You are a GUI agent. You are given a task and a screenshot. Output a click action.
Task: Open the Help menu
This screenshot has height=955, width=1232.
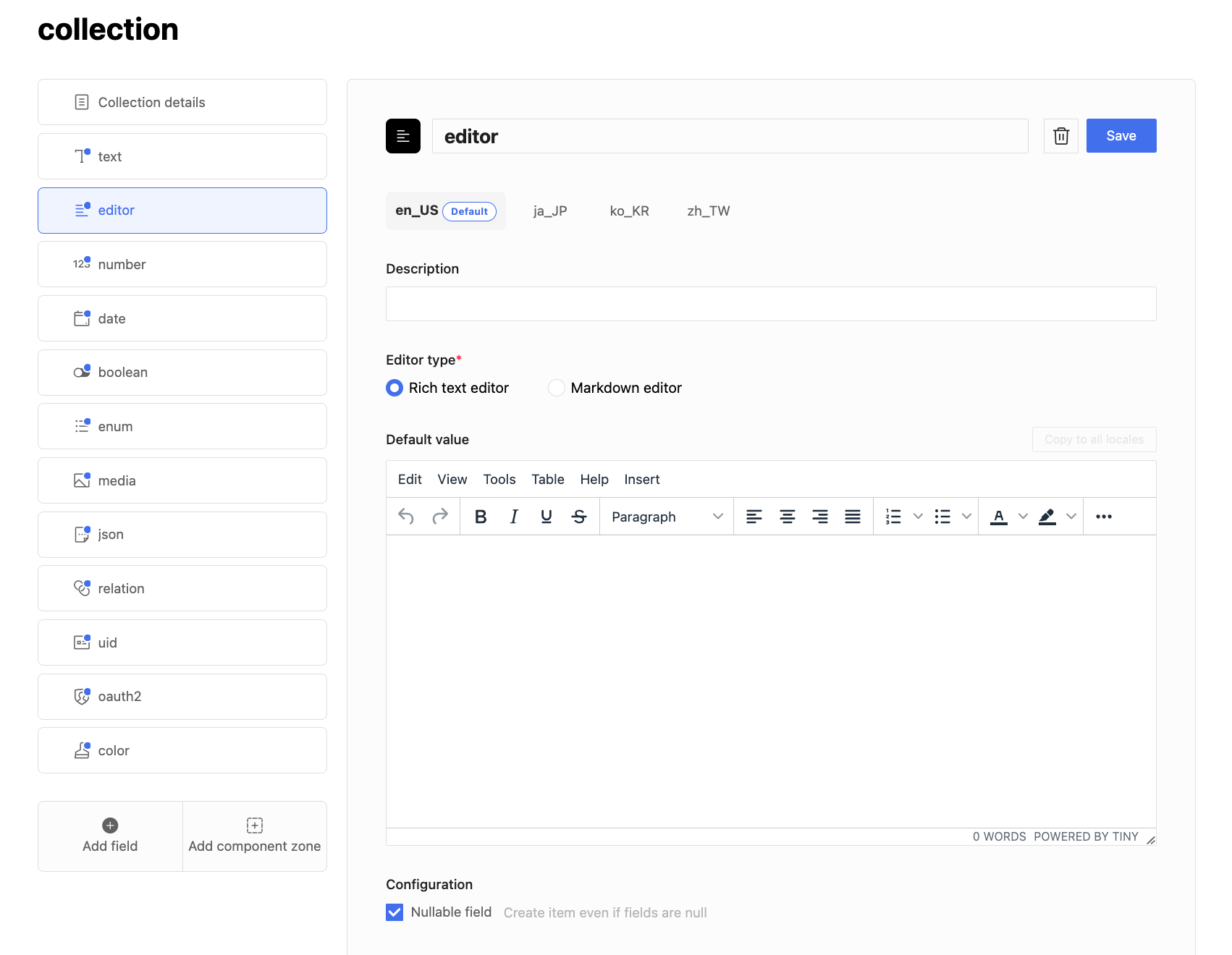pos(594,480)
